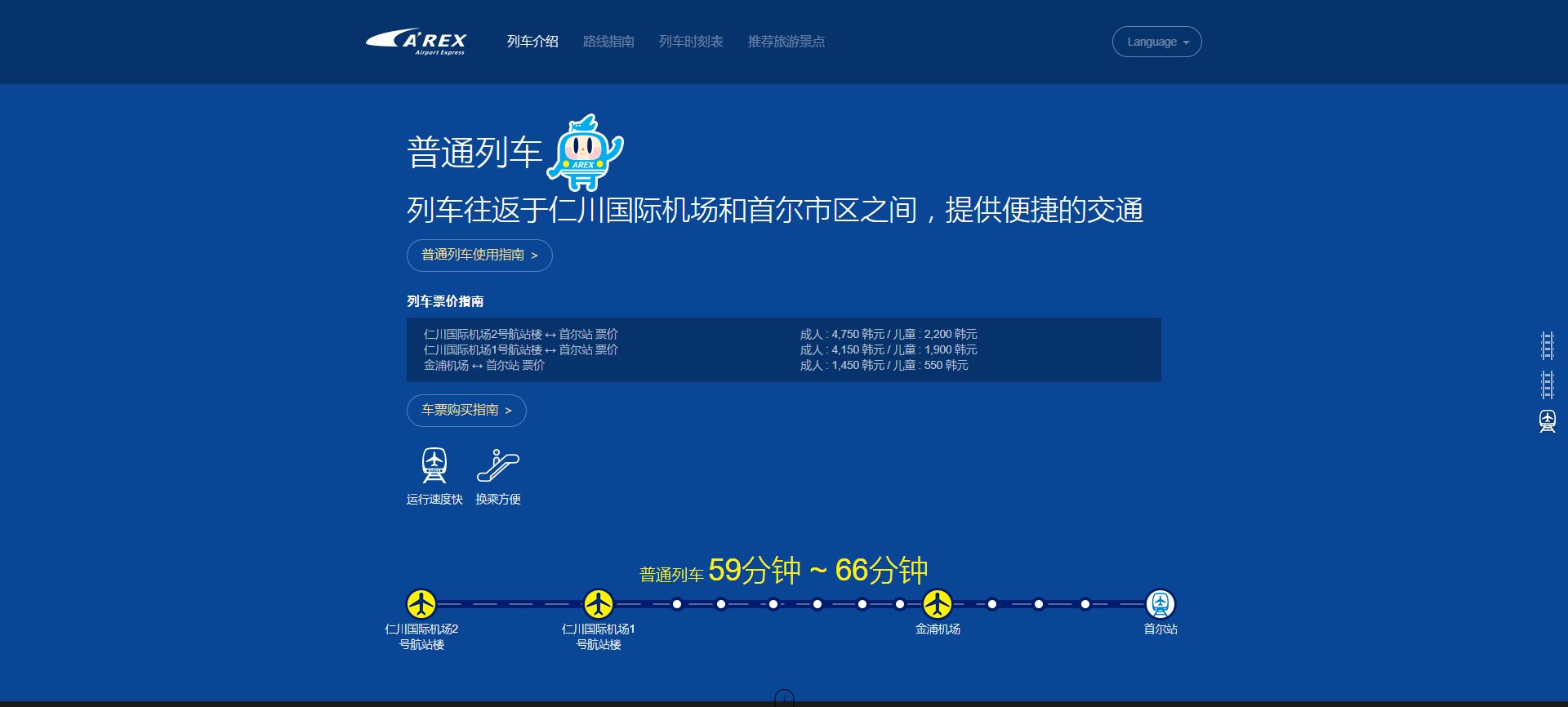Click the 首尔站 train station marker
The width and height of the screenshot is (1568, 707).
tap(1160, 604)
